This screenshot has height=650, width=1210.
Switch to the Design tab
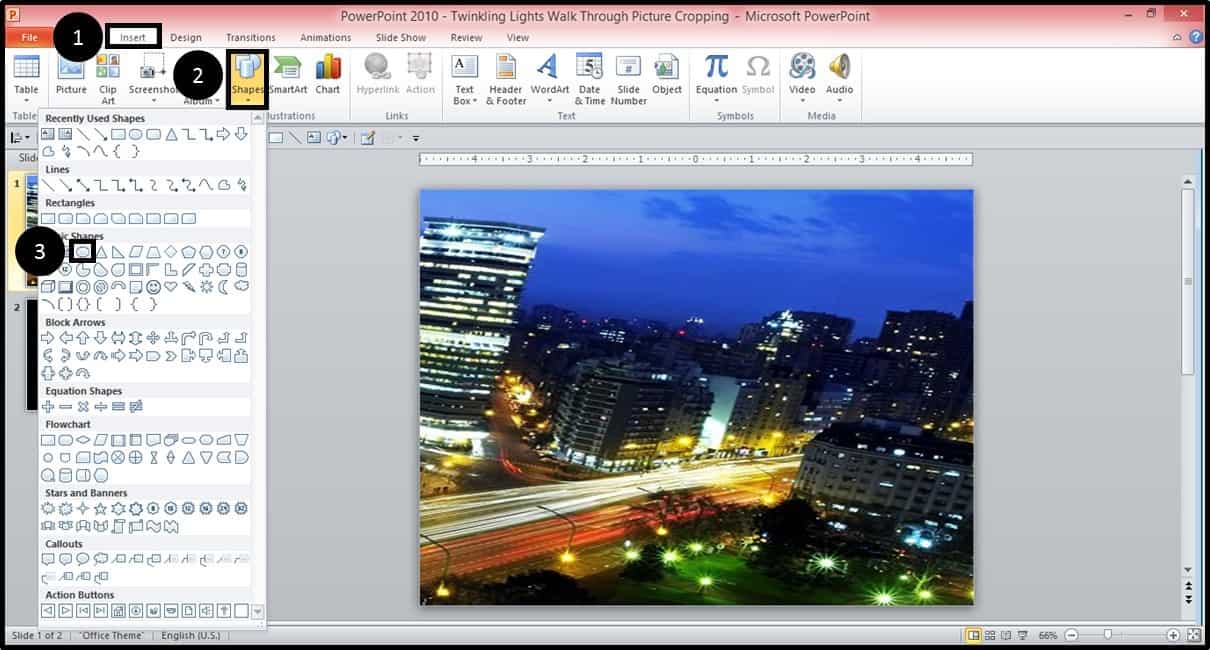(x=185, y=37)
